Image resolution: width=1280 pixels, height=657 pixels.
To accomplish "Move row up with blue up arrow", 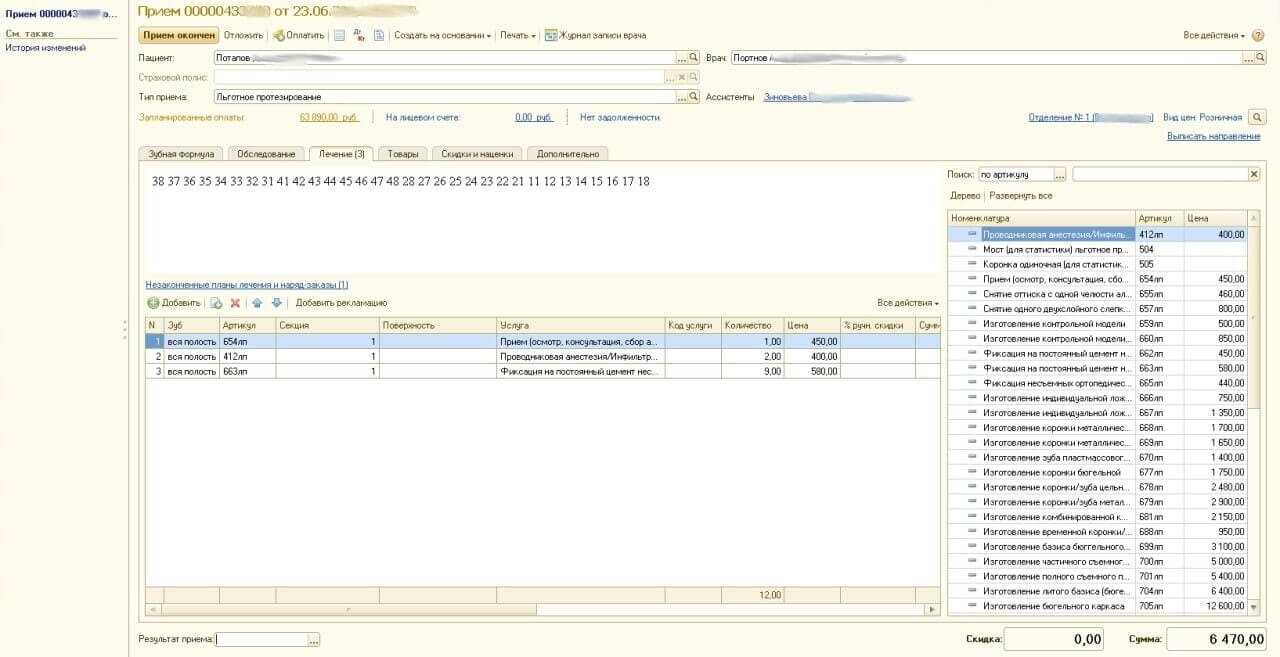I will pyautogui.click(x=257, y=303).
